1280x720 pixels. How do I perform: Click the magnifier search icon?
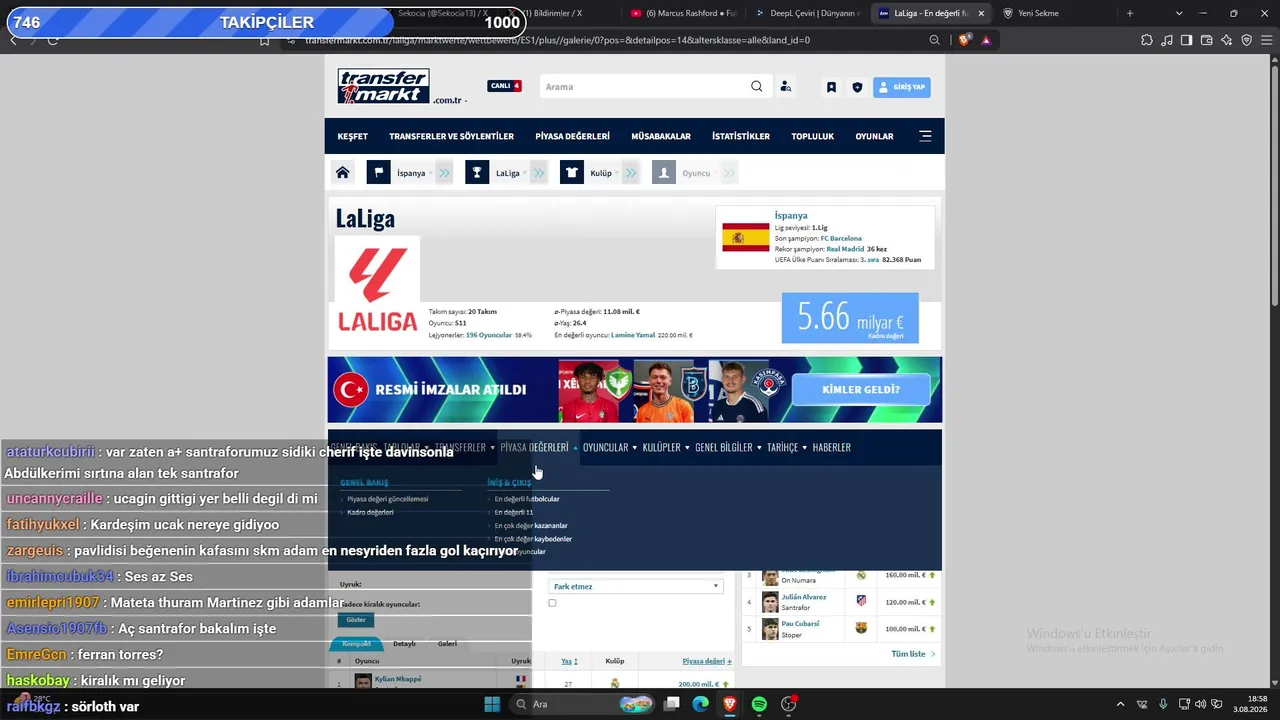click(x=757, y=87)
